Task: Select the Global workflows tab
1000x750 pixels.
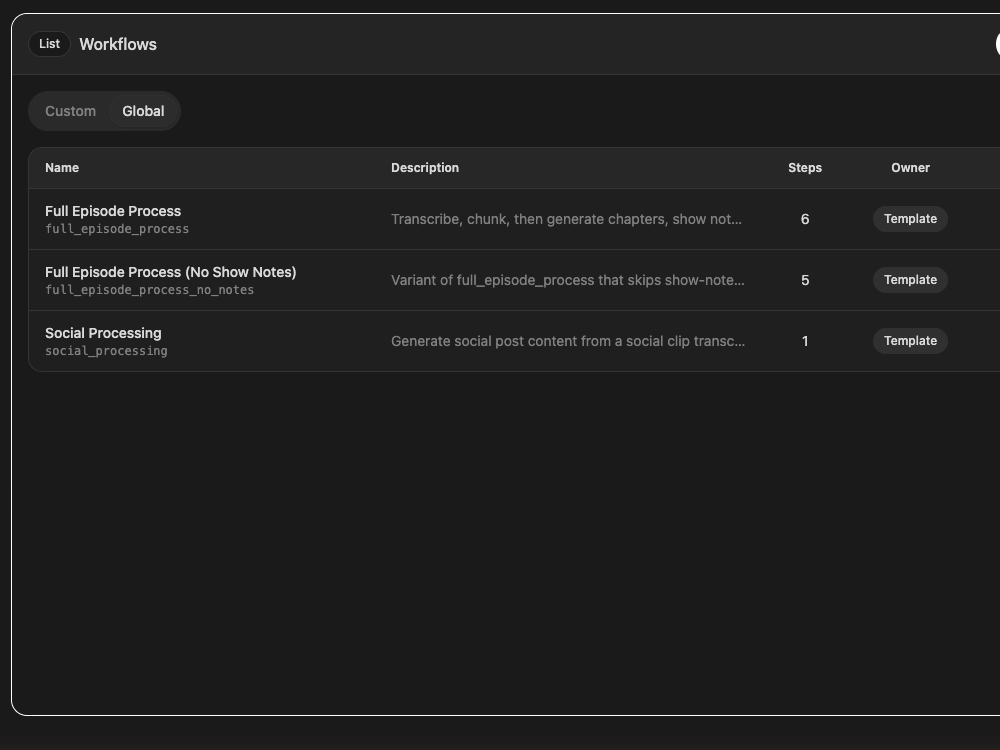Action: (143, 111)
